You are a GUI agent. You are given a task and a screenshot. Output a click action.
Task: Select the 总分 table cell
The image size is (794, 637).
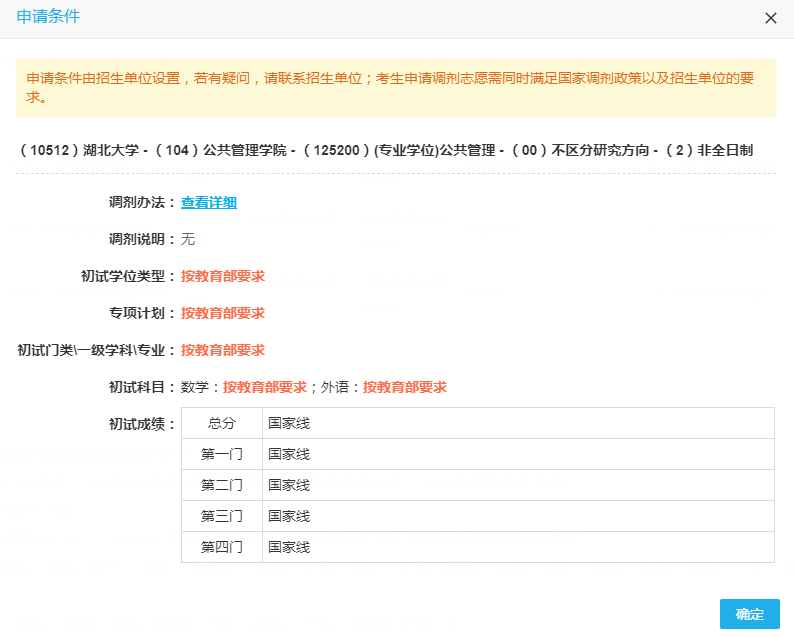(221, 423)
